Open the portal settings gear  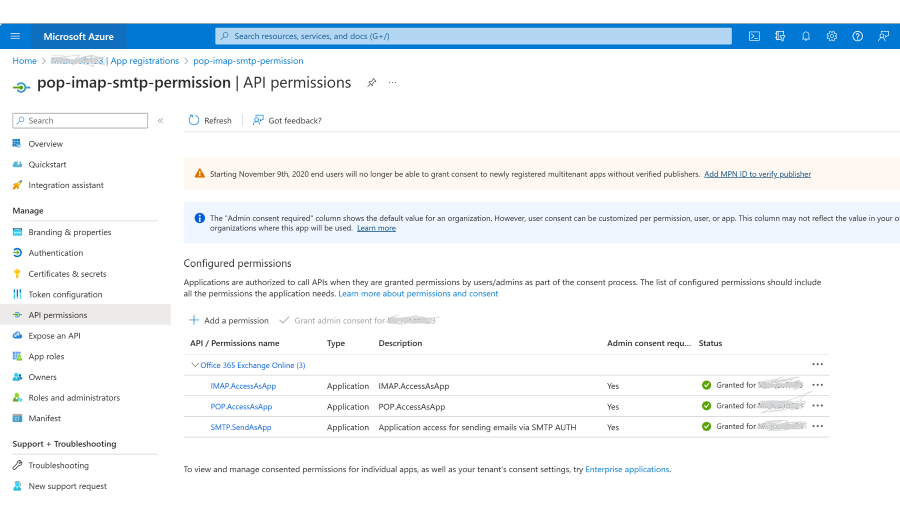tap(832, 36)
